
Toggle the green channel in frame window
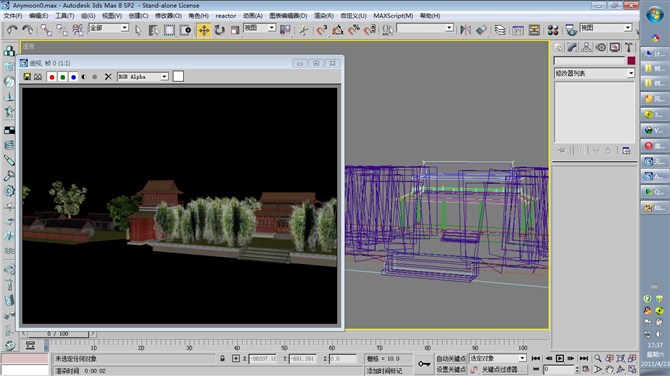click(x=63, y=77)
